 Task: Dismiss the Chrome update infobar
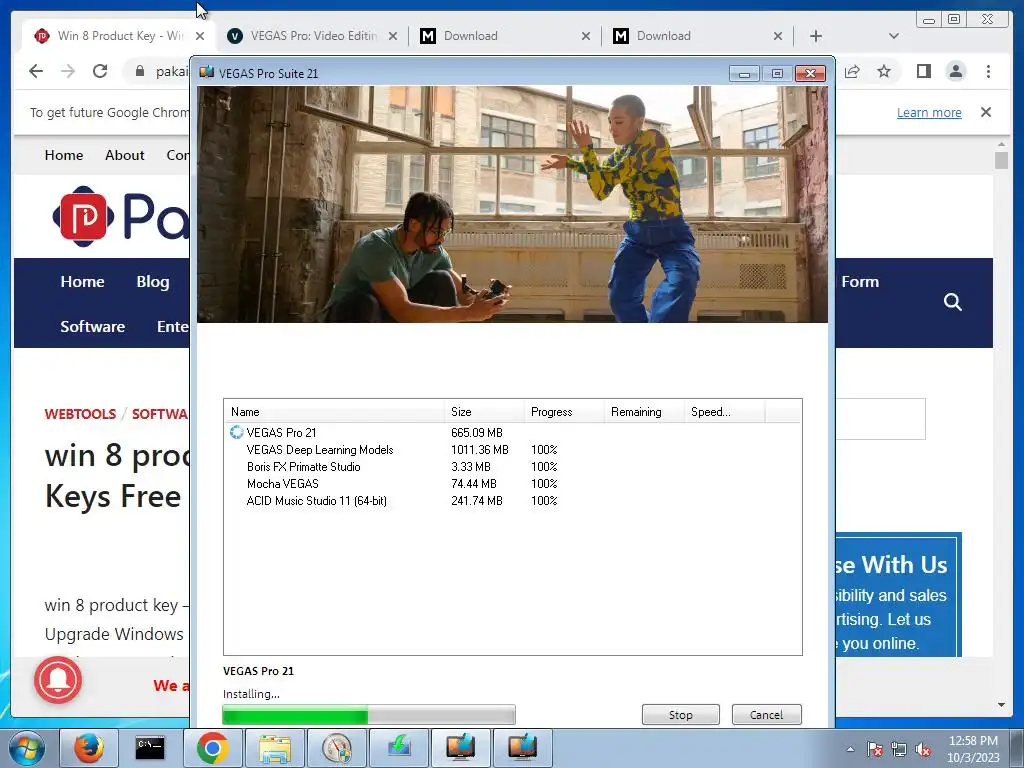tap(986, 112)
